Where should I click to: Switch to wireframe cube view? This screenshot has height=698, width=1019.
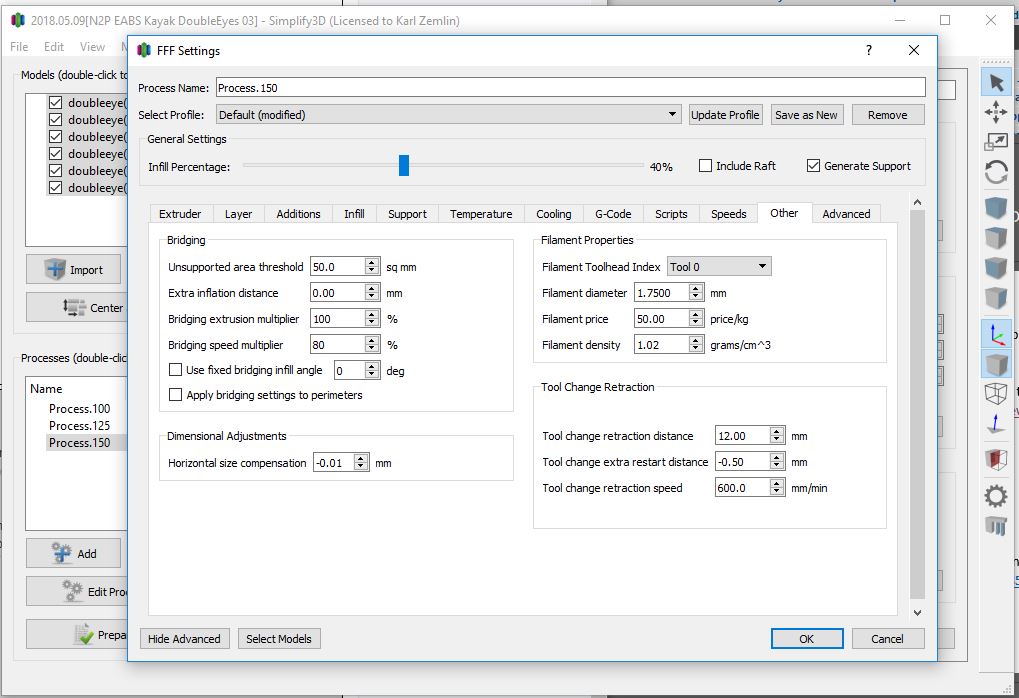tap(996, 392)
